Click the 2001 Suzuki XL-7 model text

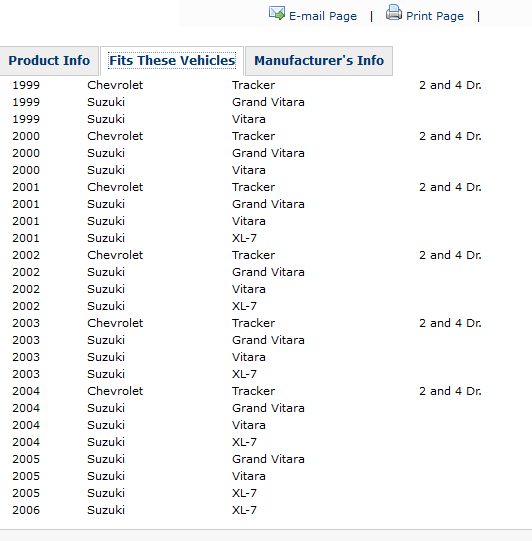coord(244,238)
